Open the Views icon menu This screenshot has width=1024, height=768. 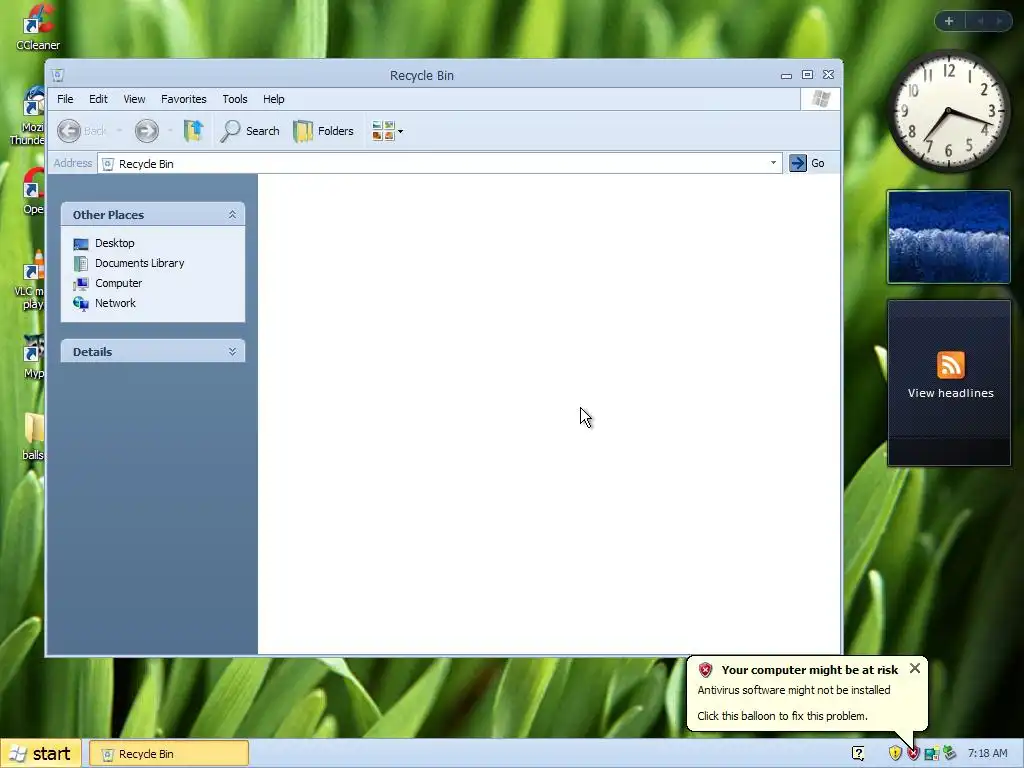pyautogui.click(x=387, y=131)
